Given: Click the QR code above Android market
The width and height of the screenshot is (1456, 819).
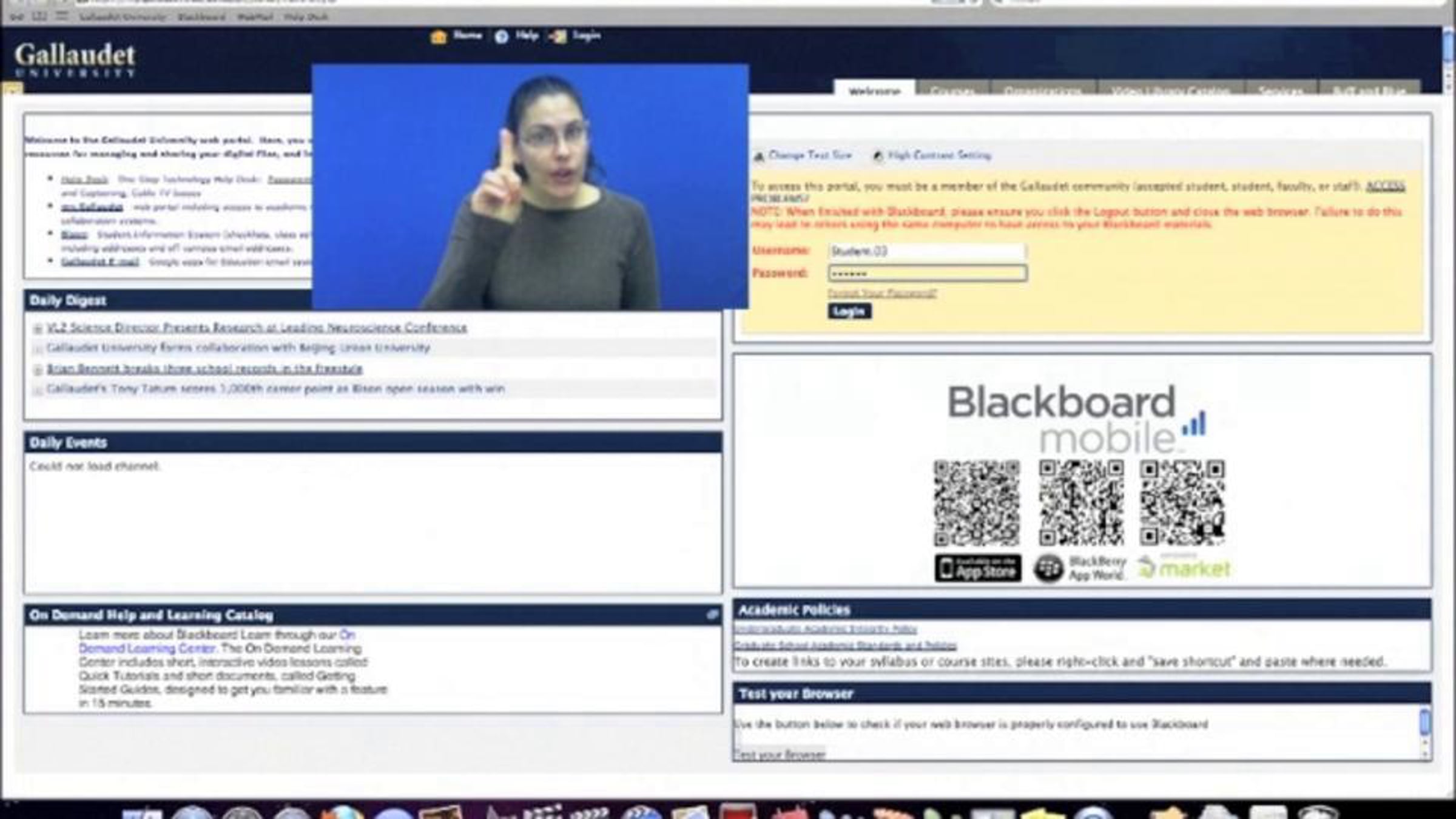Looking at the screenshot, I should [x=1182, y=503].
